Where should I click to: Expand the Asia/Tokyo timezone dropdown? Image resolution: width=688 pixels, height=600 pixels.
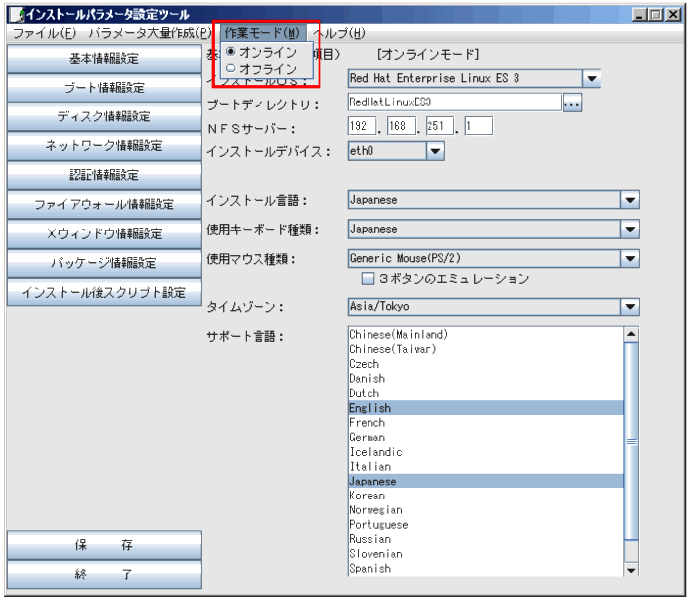click(629, 307)
